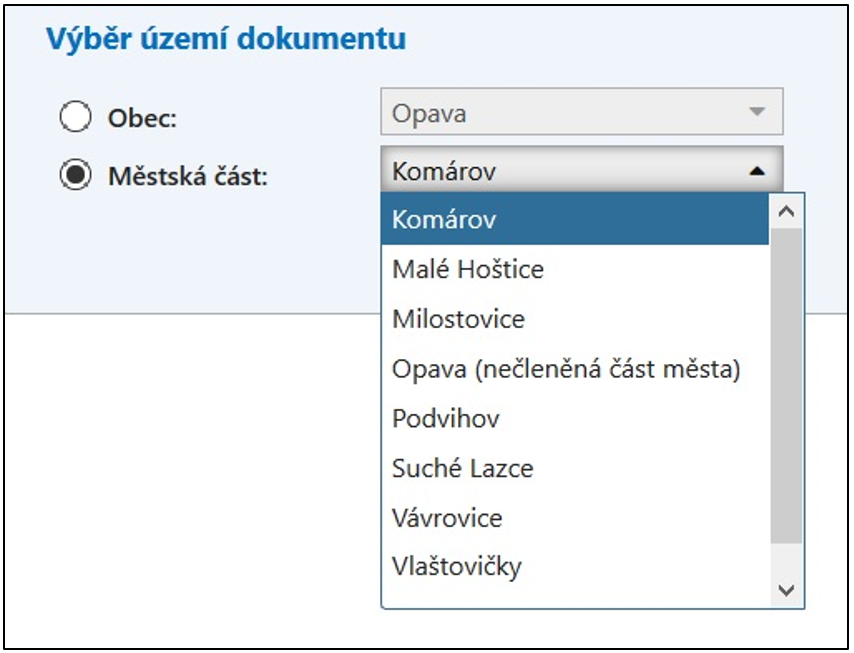Select the Obec radio button
Screen dimensions: 854x653
coord(75,118)
